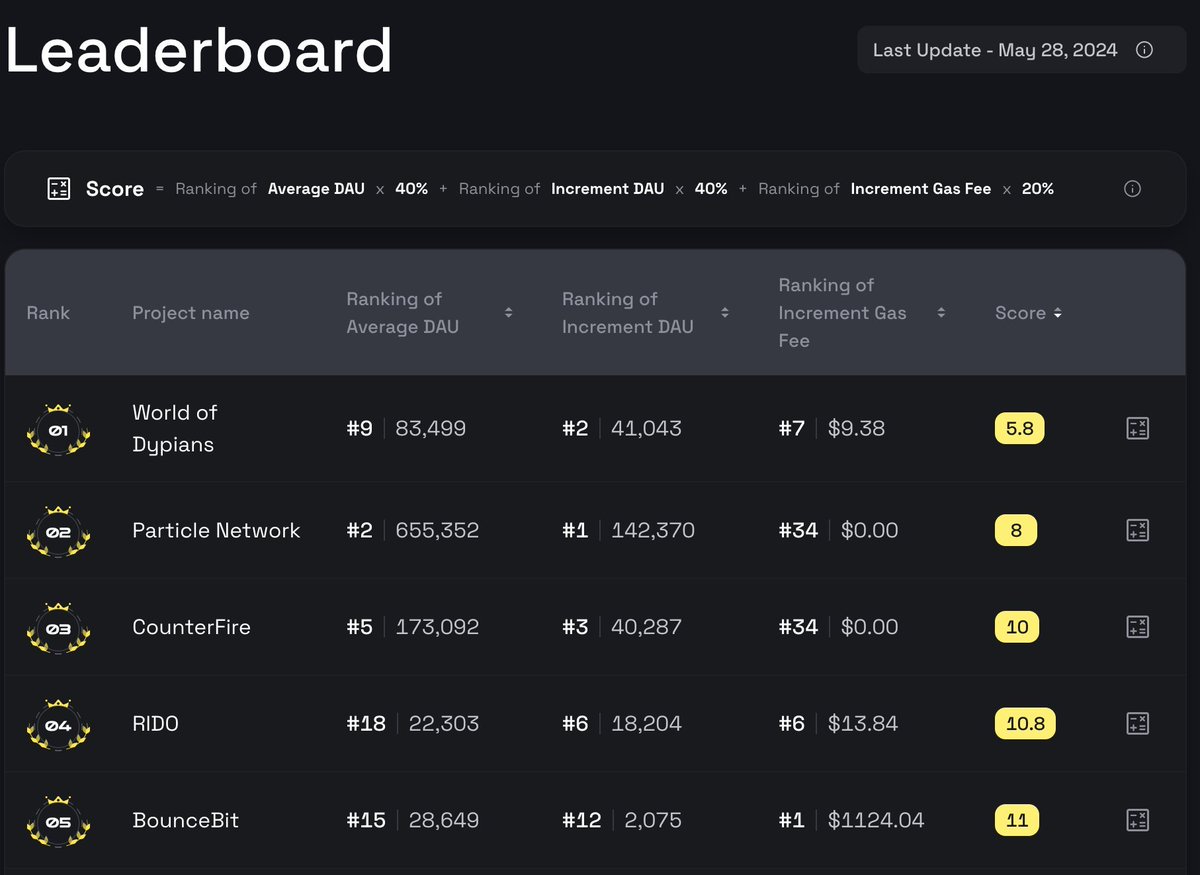Open BounceBit project name
Screen dimensions: 1200x875
point(185,820)
